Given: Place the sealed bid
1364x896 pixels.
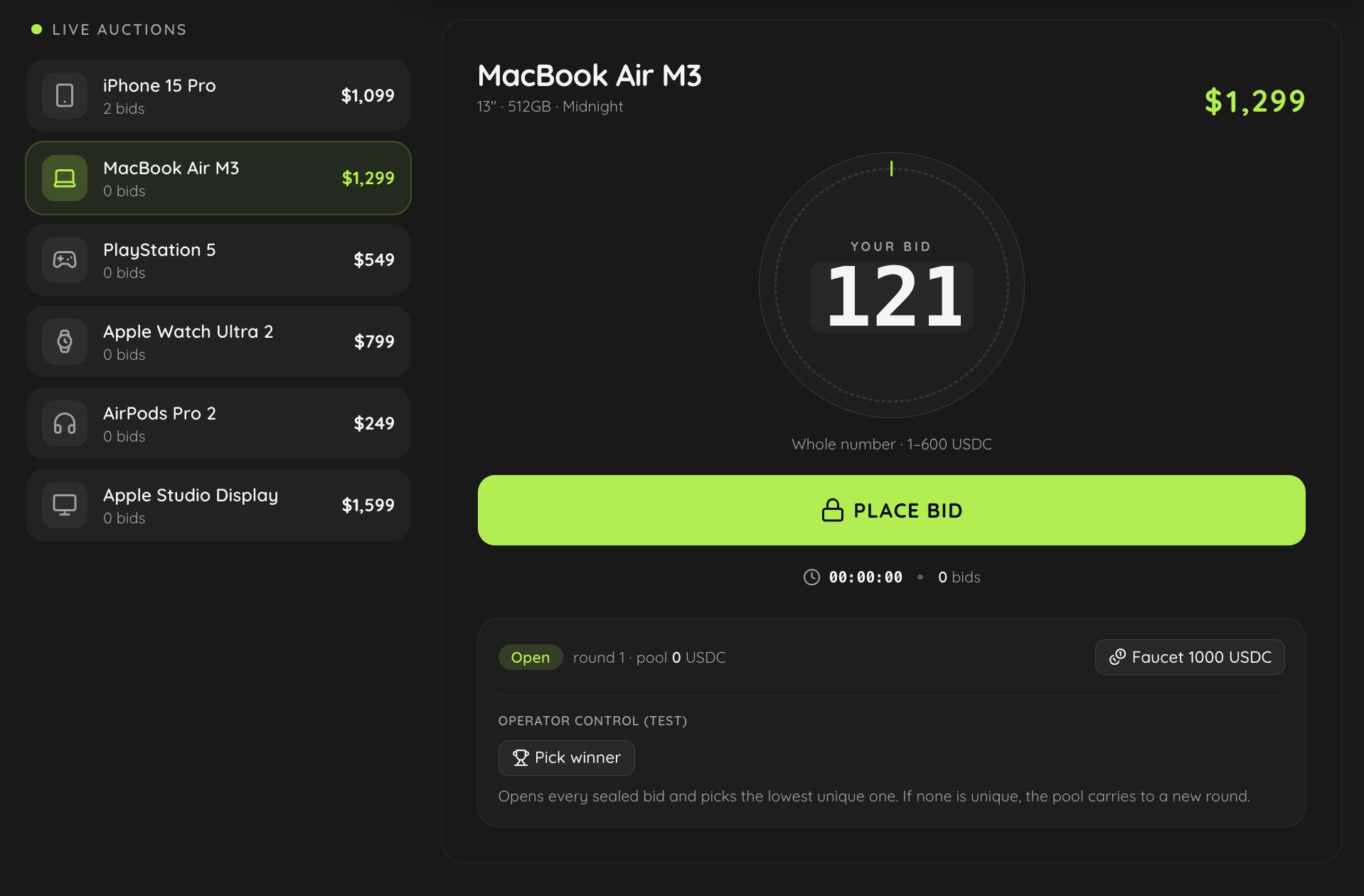Looking at the screenshot, I should tap(891, 510).
